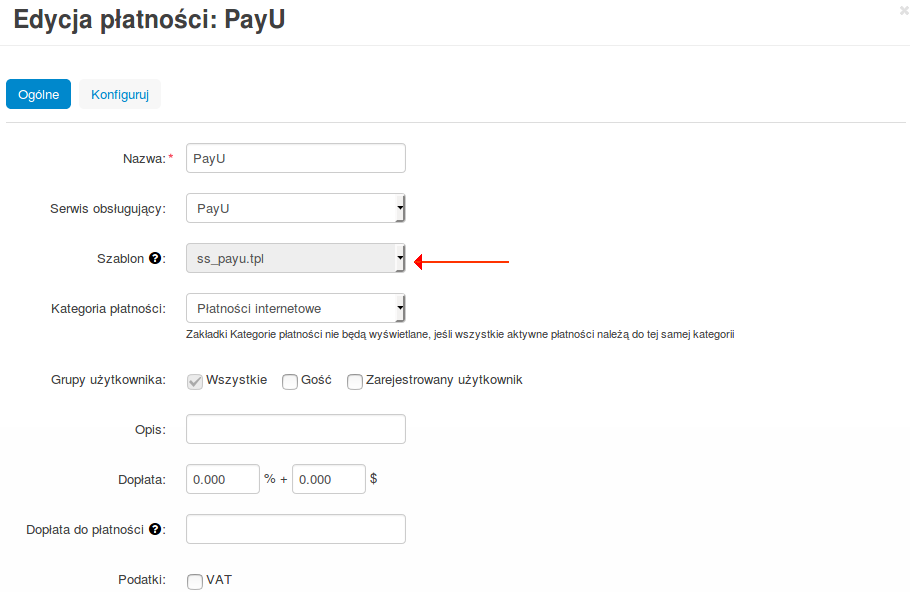Click the Szablon dropdown arrow

400,258
